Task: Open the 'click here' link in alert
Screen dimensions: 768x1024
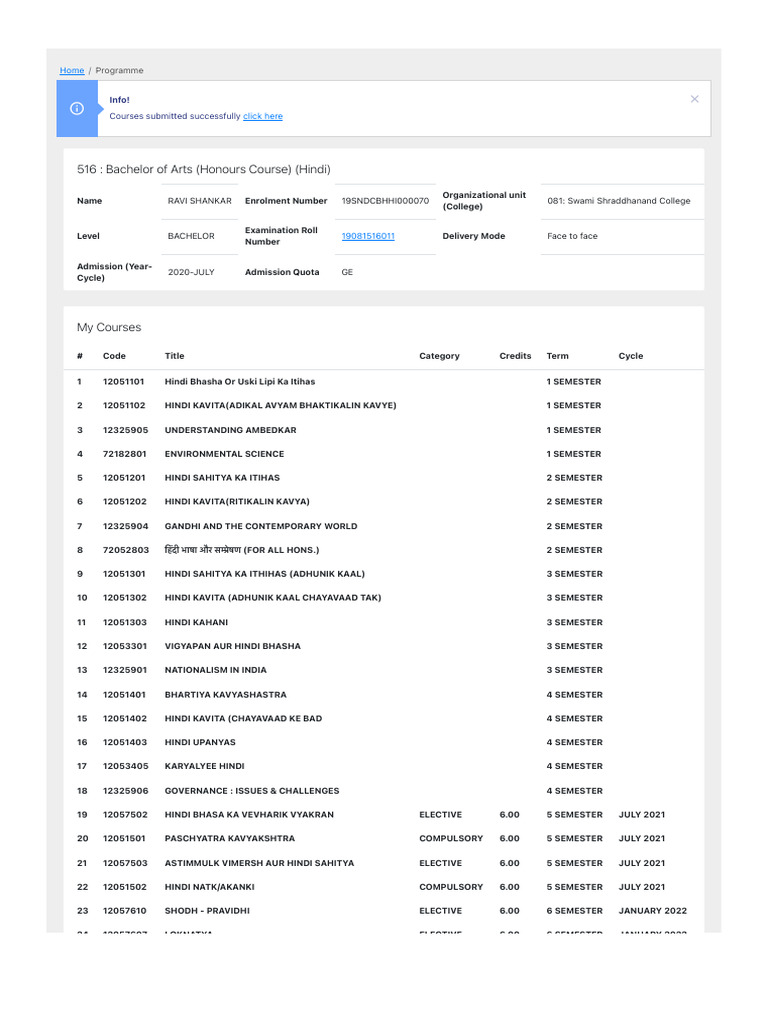Action: click(x=262, y=117)
